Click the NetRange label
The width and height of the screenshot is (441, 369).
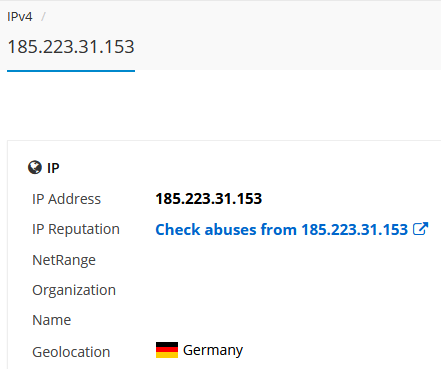[x=64, y=260]
